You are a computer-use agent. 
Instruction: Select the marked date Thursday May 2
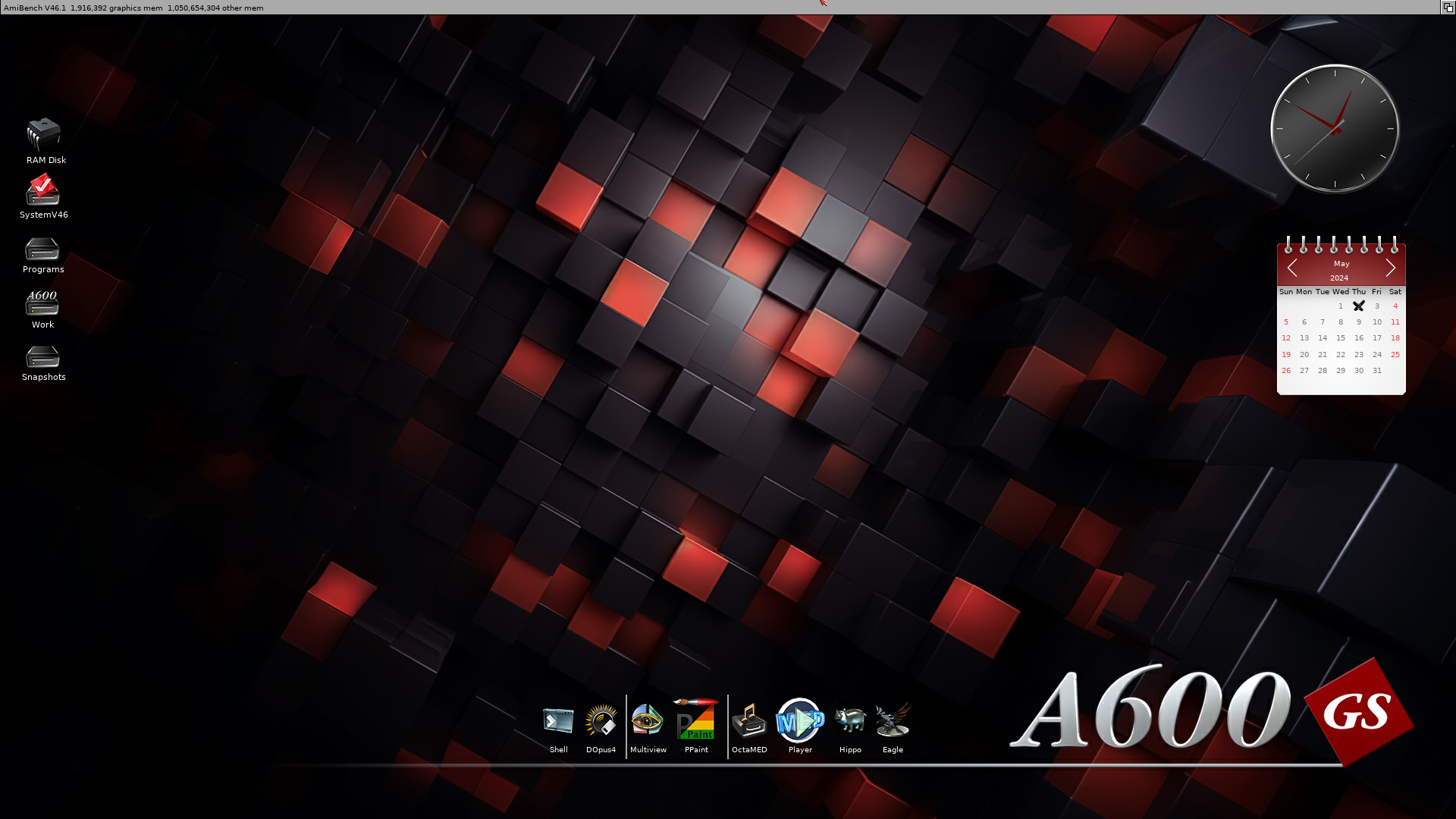click(x=1359, y=306)
